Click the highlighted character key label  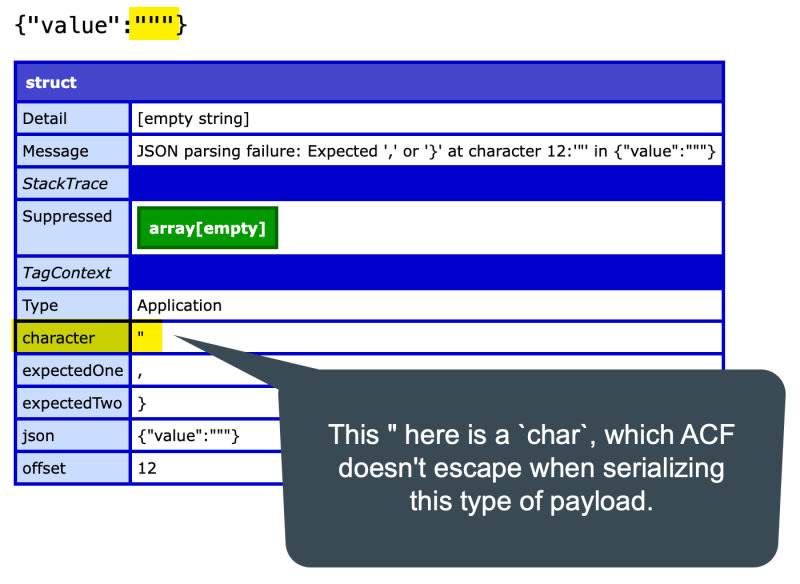pyautogui.click(x=58, y=338)
